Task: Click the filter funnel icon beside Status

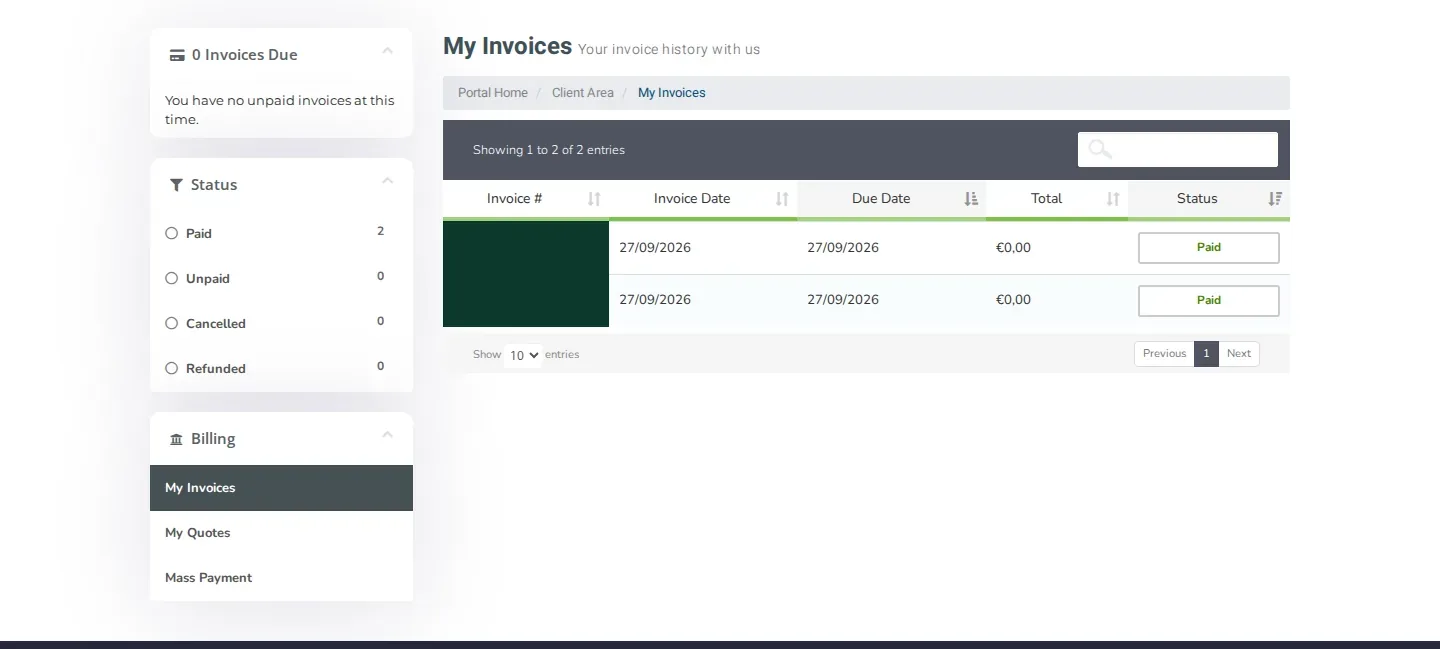Action: tap(177, 185)
